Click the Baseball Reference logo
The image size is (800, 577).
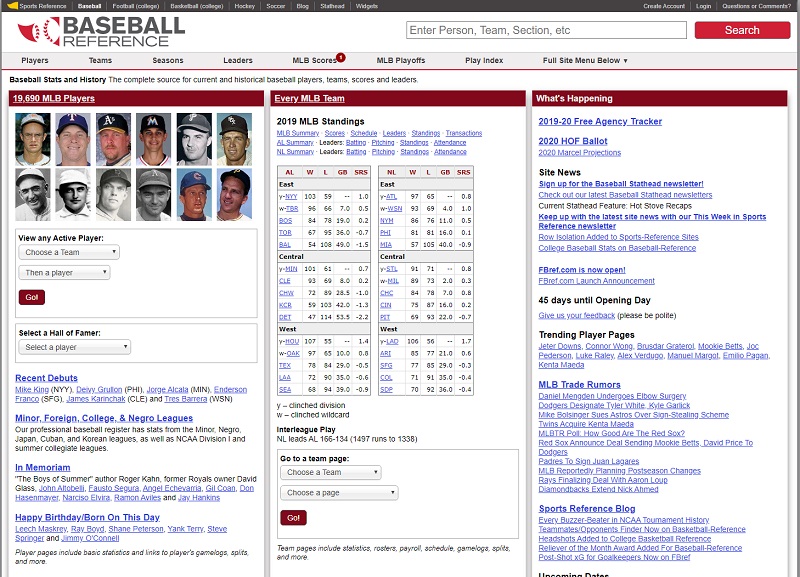click(101, 32)
